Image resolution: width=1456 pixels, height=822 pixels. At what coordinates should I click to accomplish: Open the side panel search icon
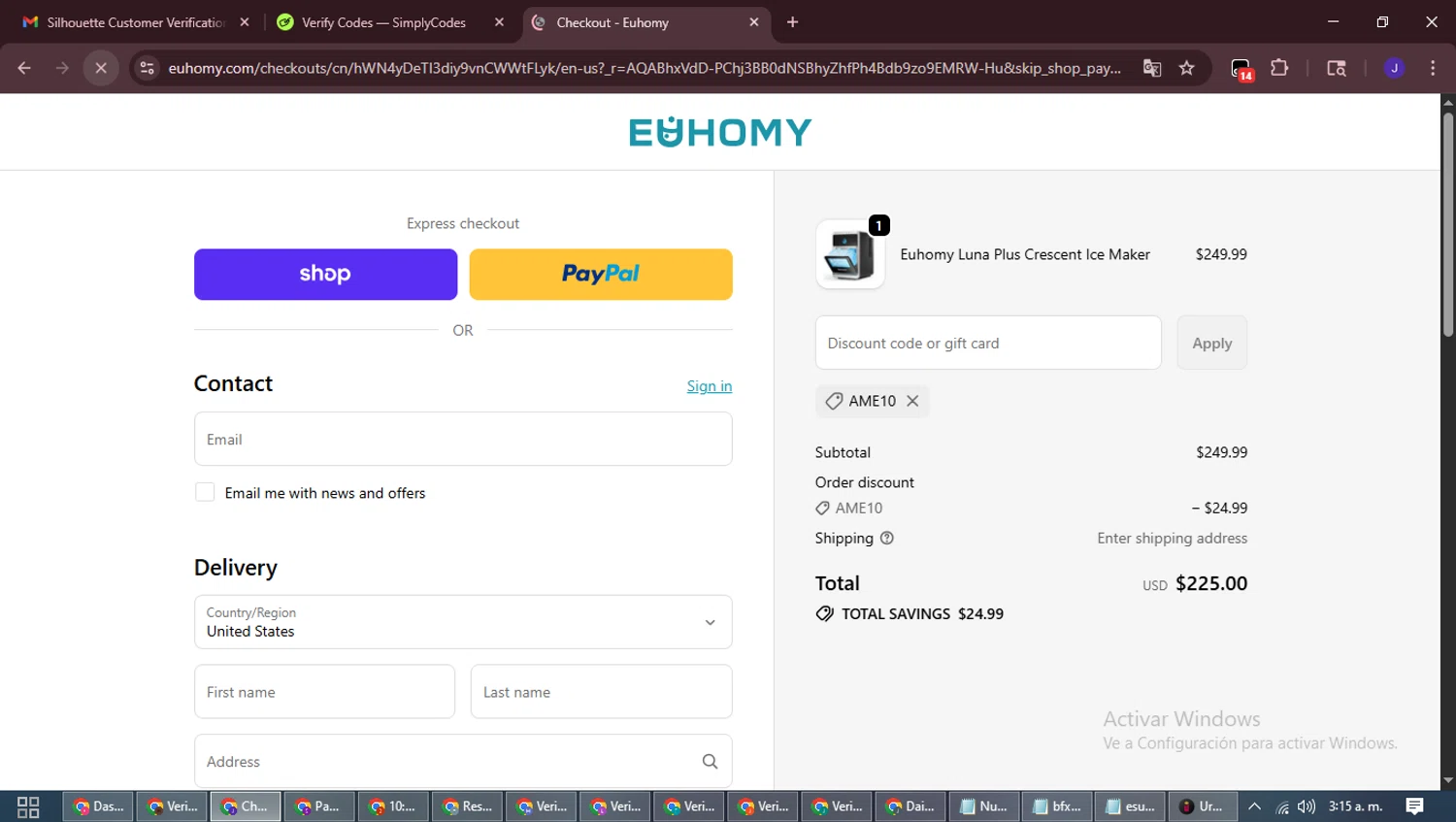(1337, 68)
